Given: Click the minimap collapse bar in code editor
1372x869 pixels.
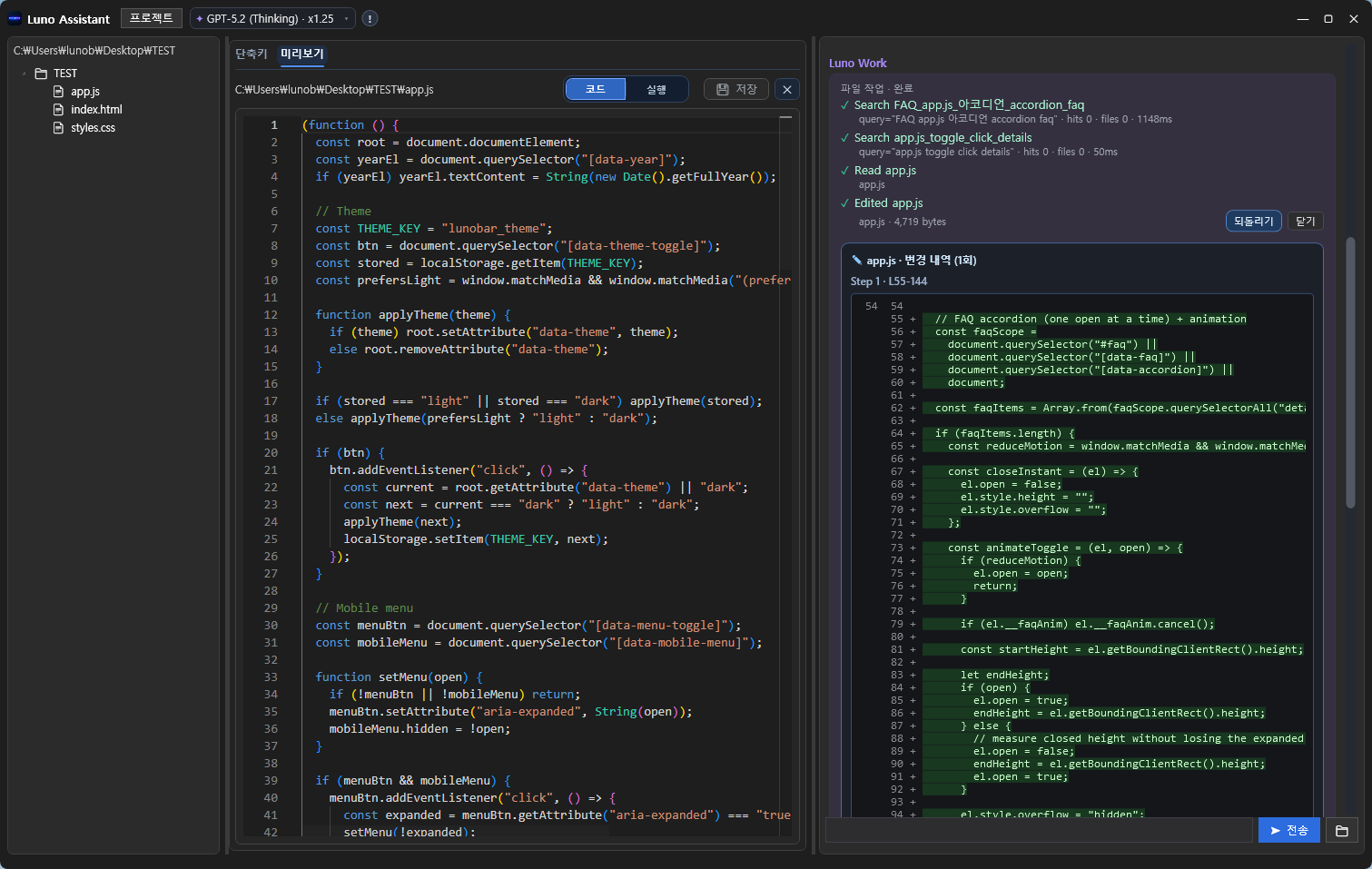Looking at the screenshot, I should pos(785,118).
